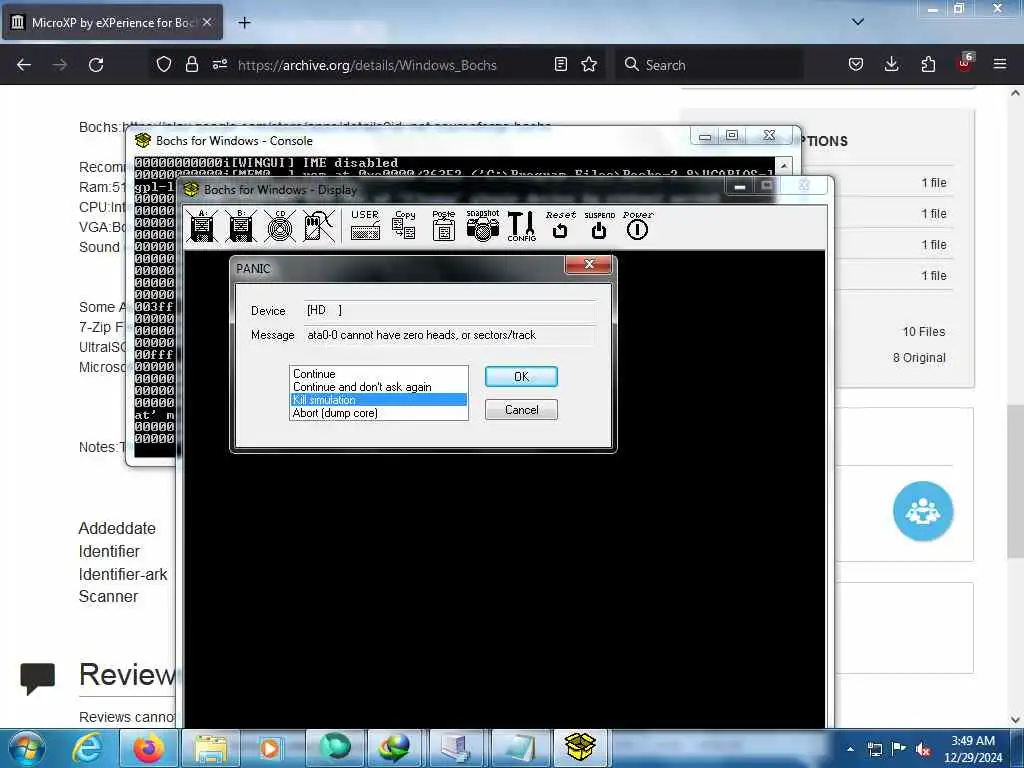The image size is (1024, 768).
Task: Click OK in the PANIC dialog
Action: tap(521, 377)
